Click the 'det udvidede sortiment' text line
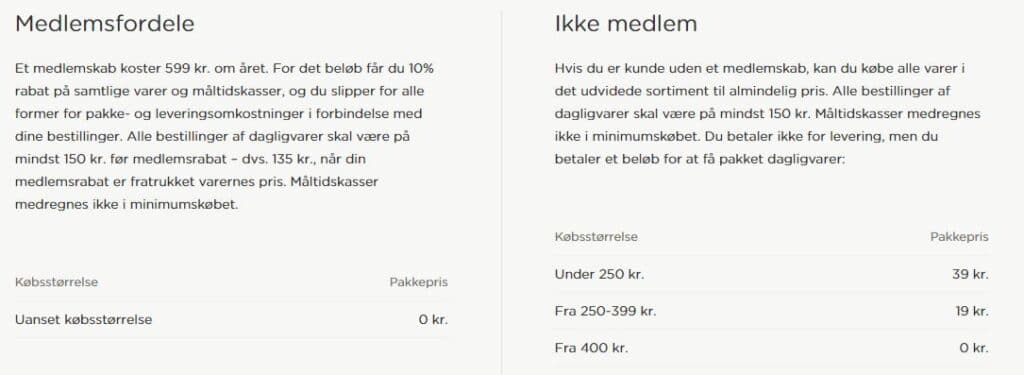 tap(755, 91)
